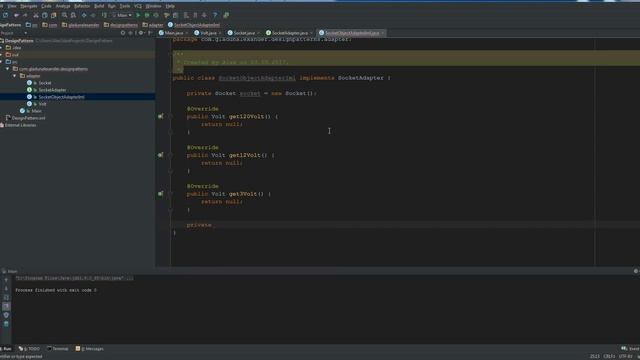
Task: Switch to the Main.java tab
Action: point(174,33)
